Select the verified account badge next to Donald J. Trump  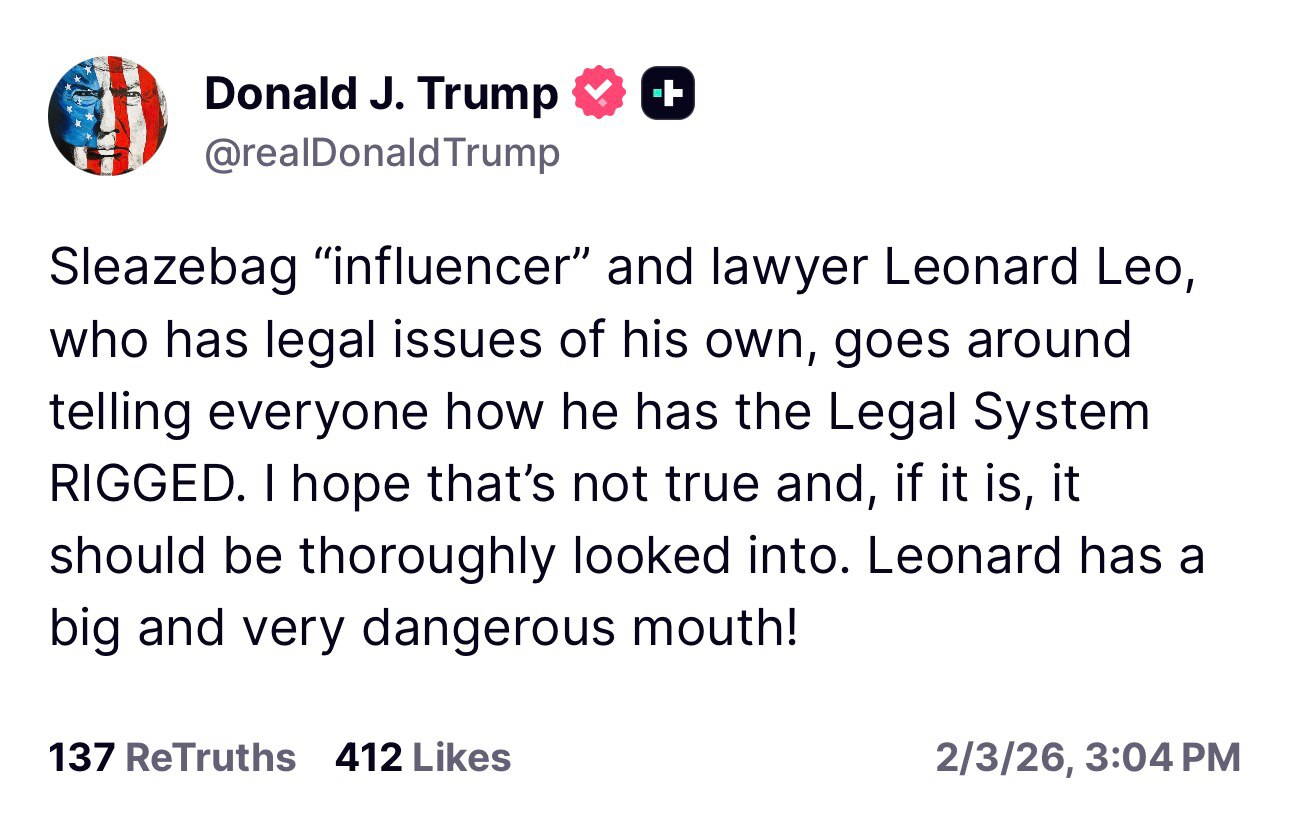(x=597, y=91)
